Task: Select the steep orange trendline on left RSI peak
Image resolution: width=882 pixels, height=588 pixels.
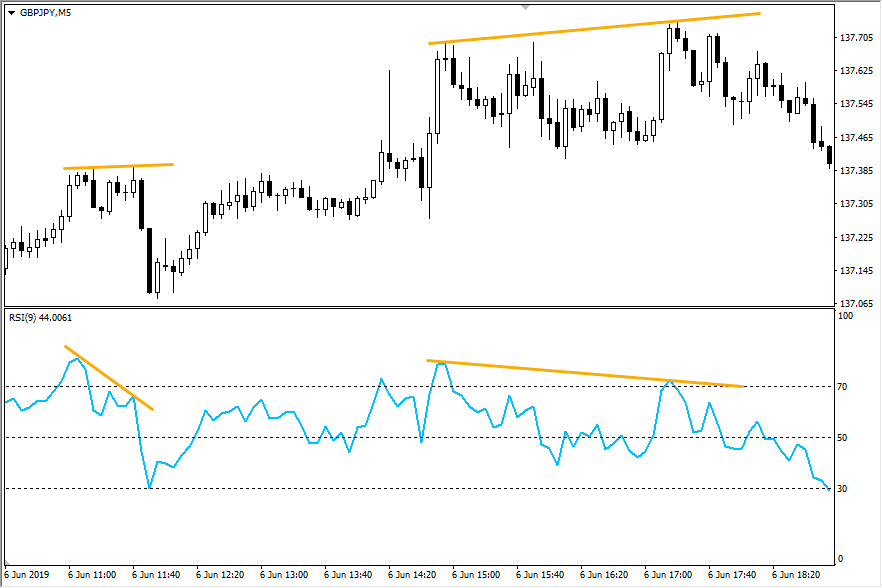Action: point(110,378)
